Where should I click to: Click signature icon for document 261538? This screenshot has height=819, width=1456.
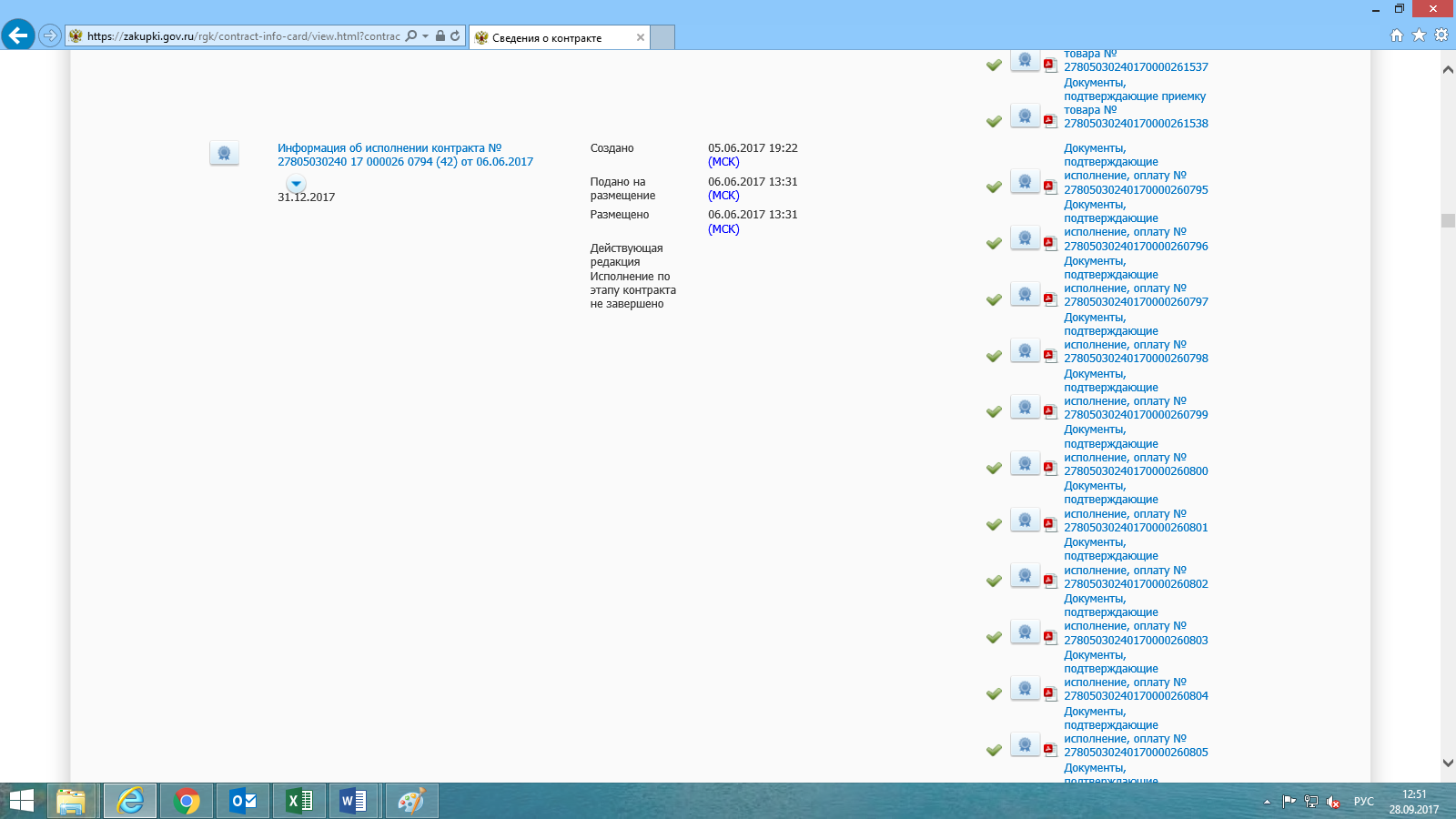1025,116
